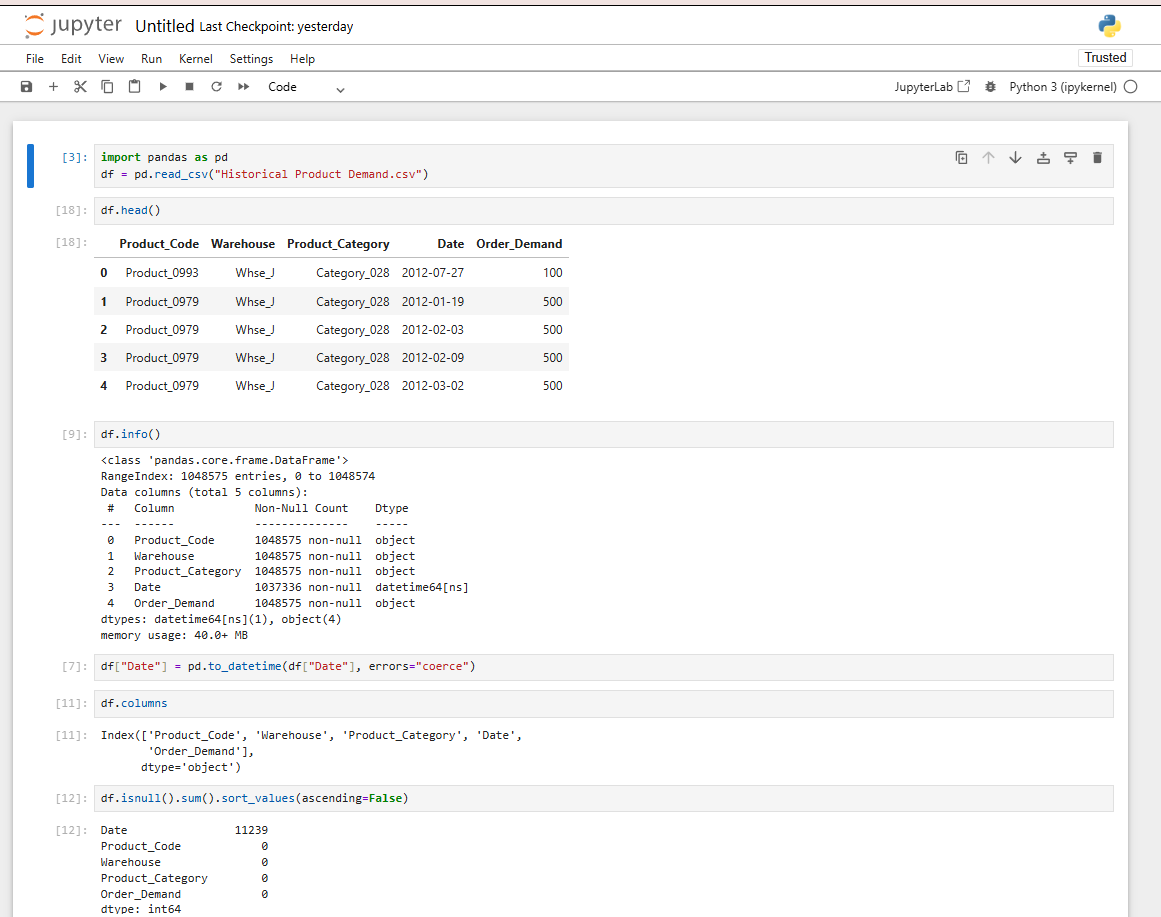This screenshot has width=1161, height=917.
Task: Insert a cell below with the plus icon
Action: point(53,87)
